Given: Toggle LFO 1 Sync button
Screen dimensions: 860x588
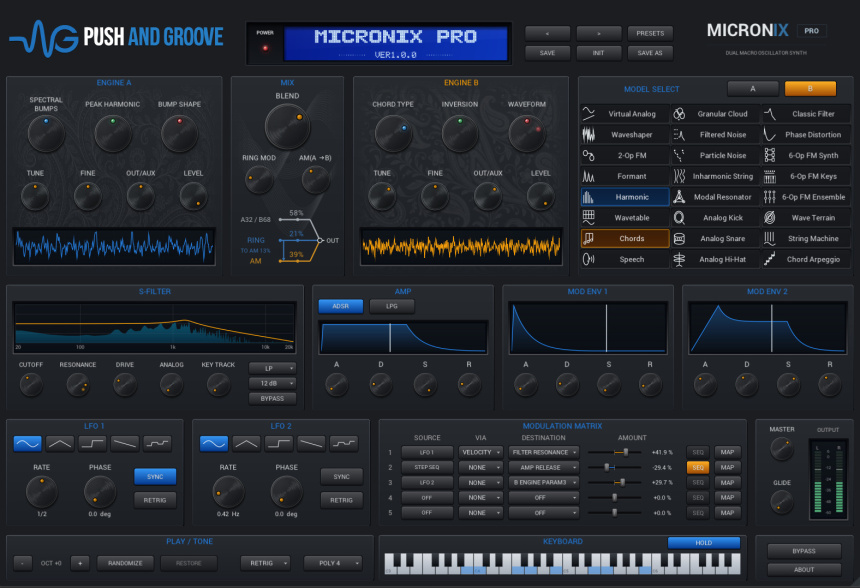Looking at the screenshot, I should [x=155, y=477].
